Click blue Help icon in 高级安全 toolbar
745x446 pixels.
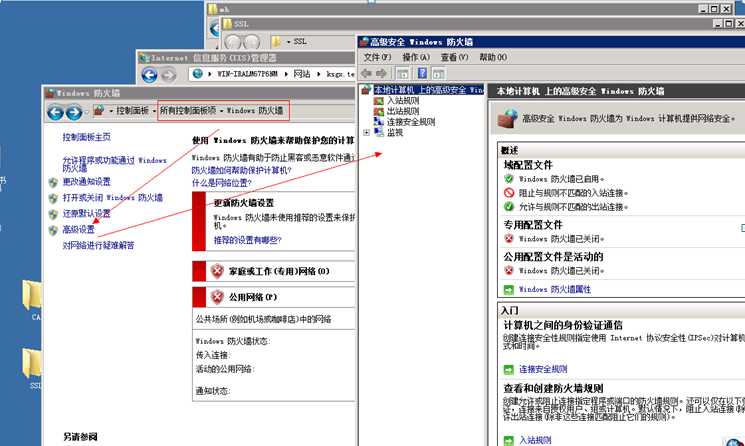[x=422, y=73]
